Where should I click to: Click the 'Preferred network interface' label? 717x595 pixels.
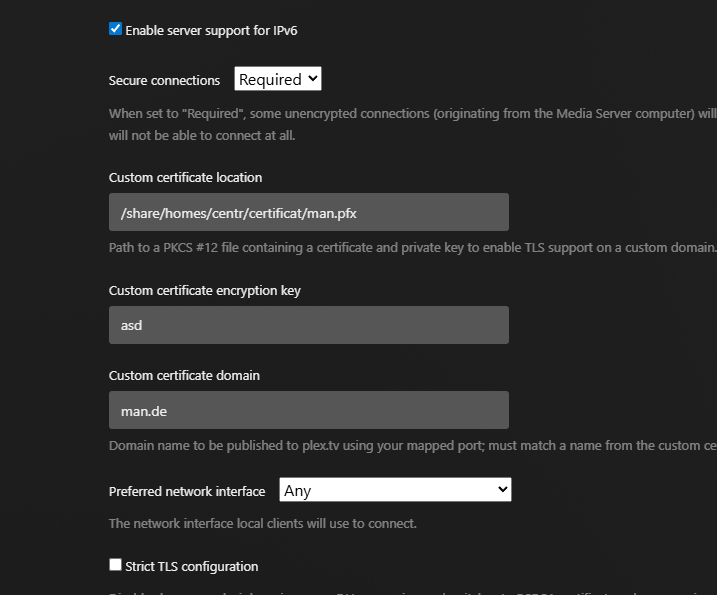187,491
